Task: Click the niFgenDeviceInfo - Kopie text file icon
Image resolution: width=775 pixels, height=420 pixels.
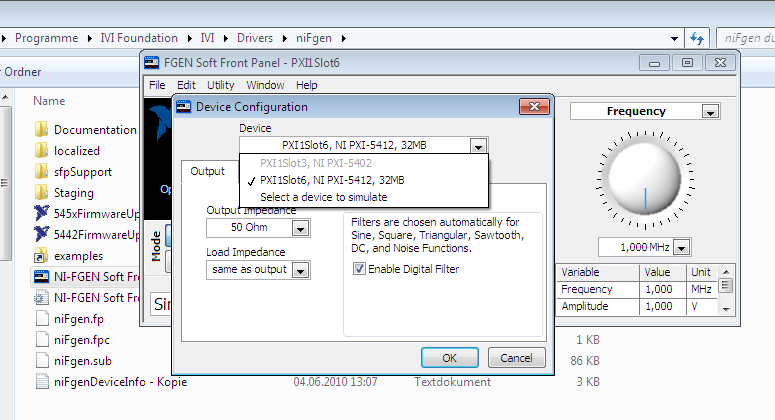Action: [x=43, y=382]
